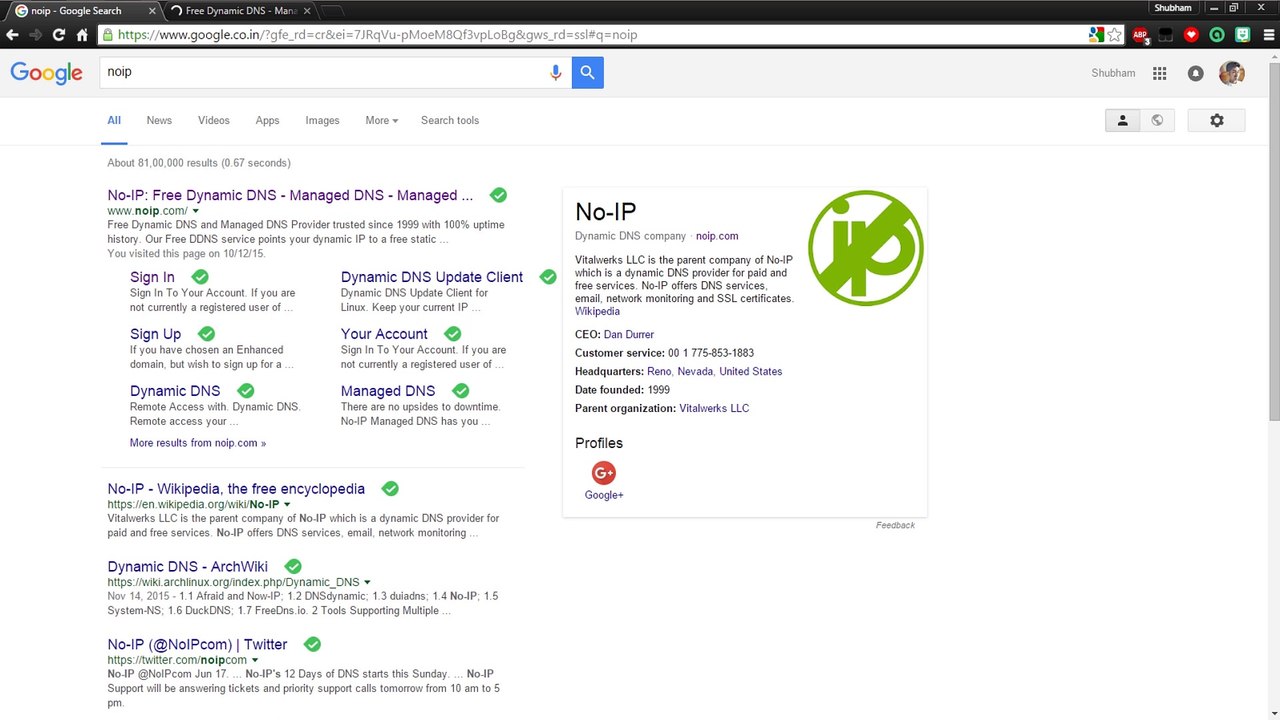
Task: Switch to global results (hide private)
Action: 1157,120
